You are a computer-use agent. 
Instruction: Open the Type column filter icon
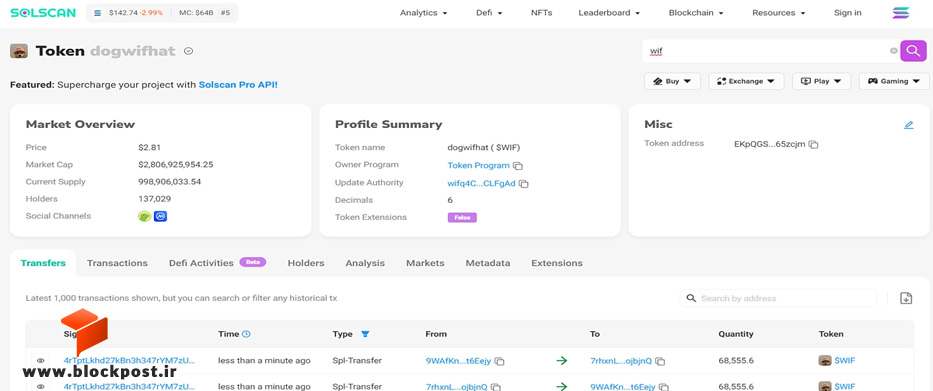click(x=365, y=334)
